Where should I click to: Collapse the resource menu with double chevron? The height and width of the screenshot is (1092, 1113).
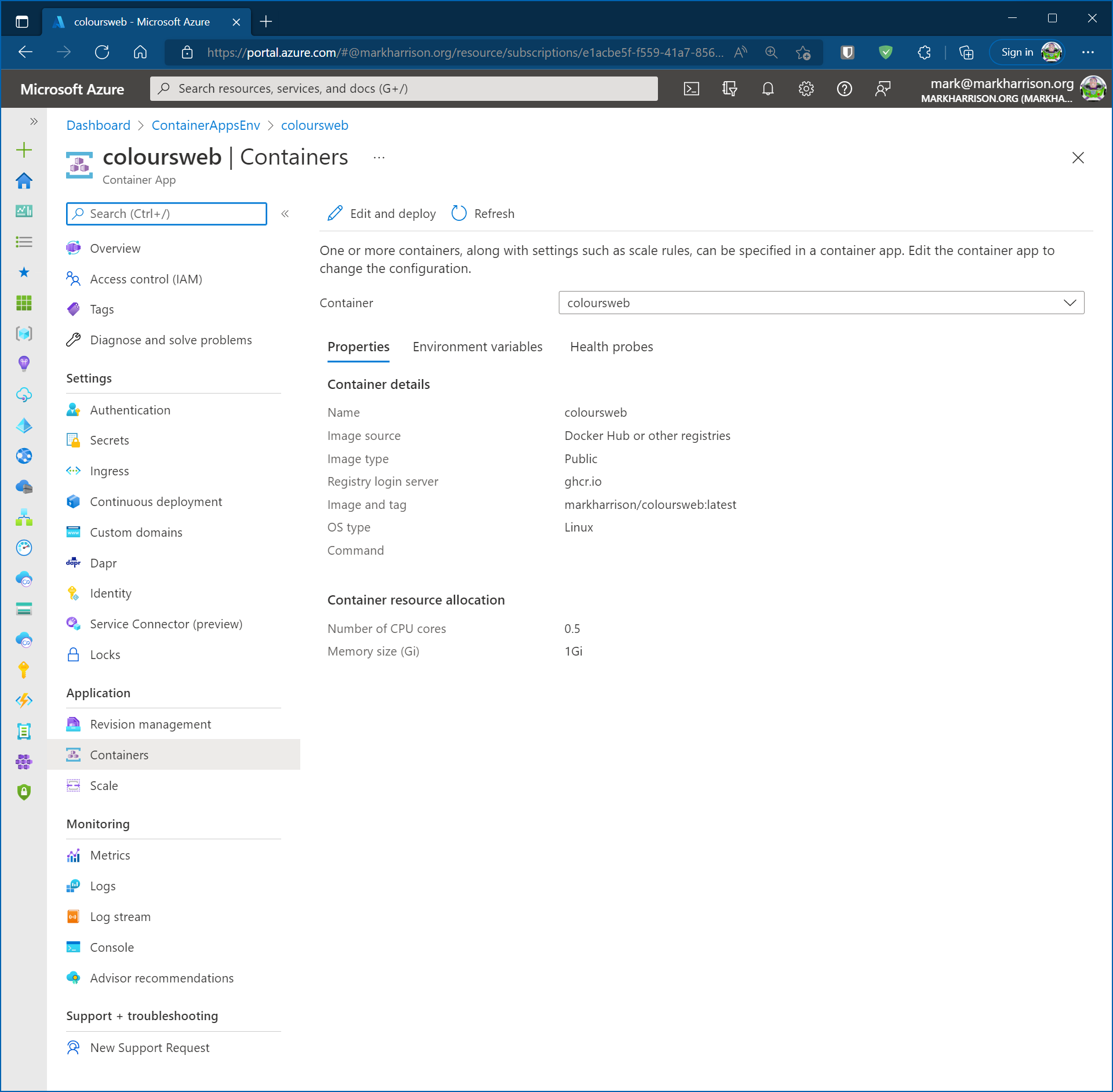pyautogui.click(x=285, y=214)
